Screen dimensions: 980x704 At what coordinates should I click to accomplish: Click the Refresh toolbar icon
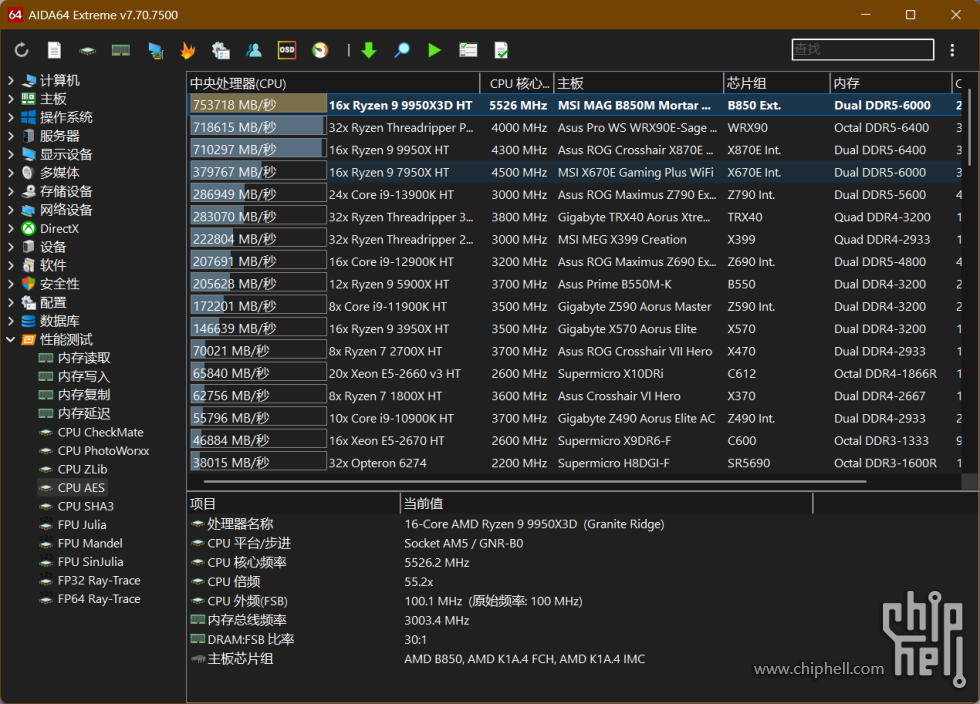21,50
